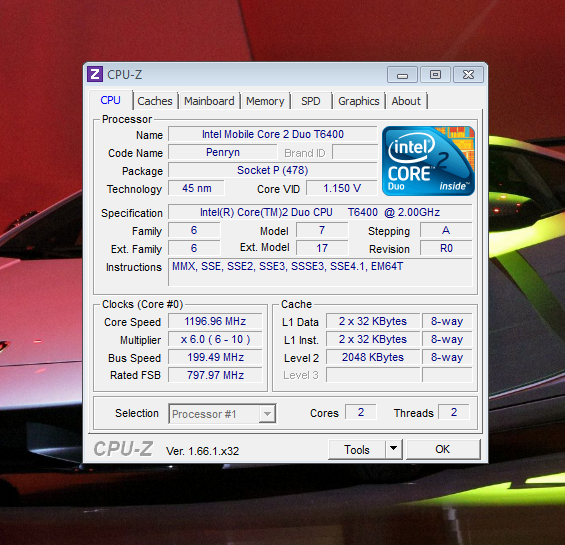Click the Threads count value
The image size is (565, 545).
coord(454,412)
